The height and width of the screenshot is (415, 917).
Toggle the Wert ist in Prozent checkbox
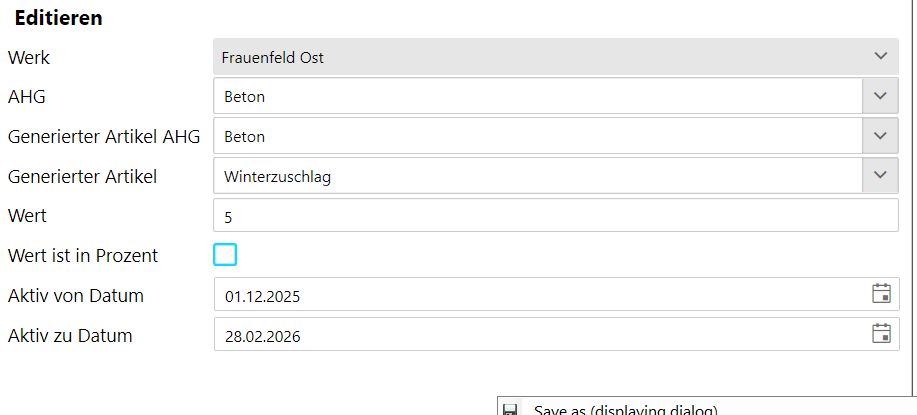(225, 255)
